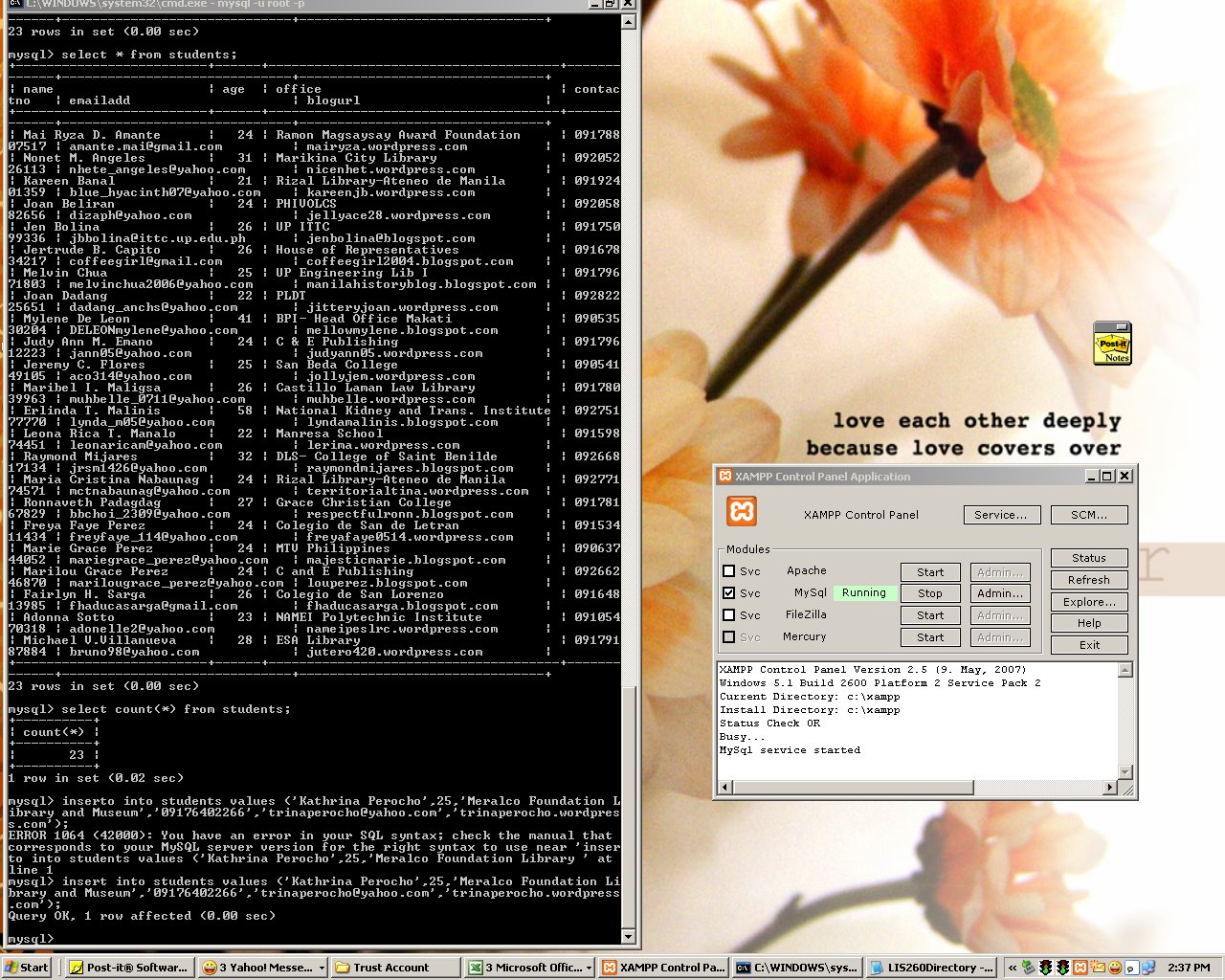The image size is (1225, 980).
Task: Click the orange XAMPP logo in the control panel
Action: [x=742, y=511]
